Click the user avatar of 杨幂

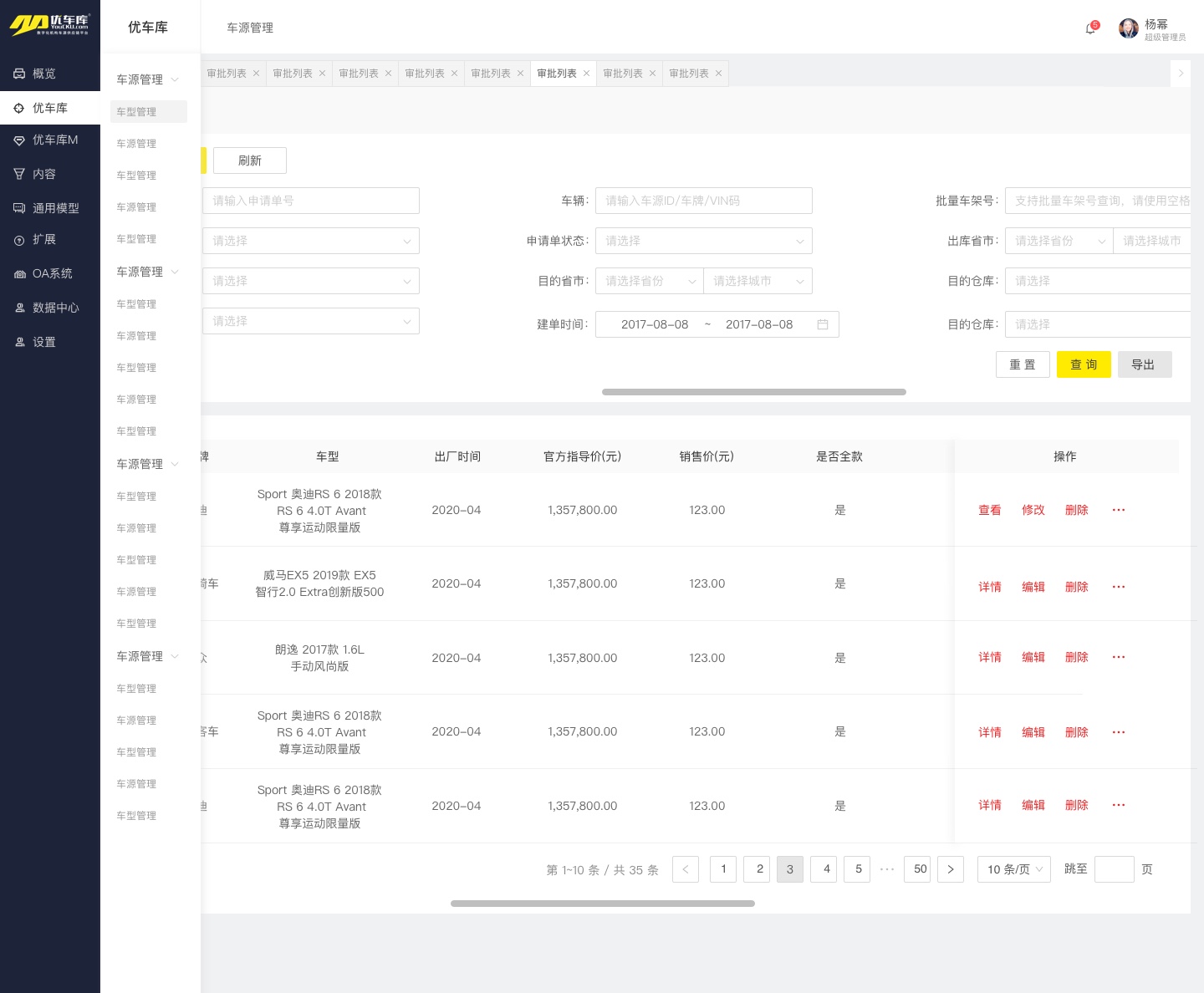pos(1129,29)
